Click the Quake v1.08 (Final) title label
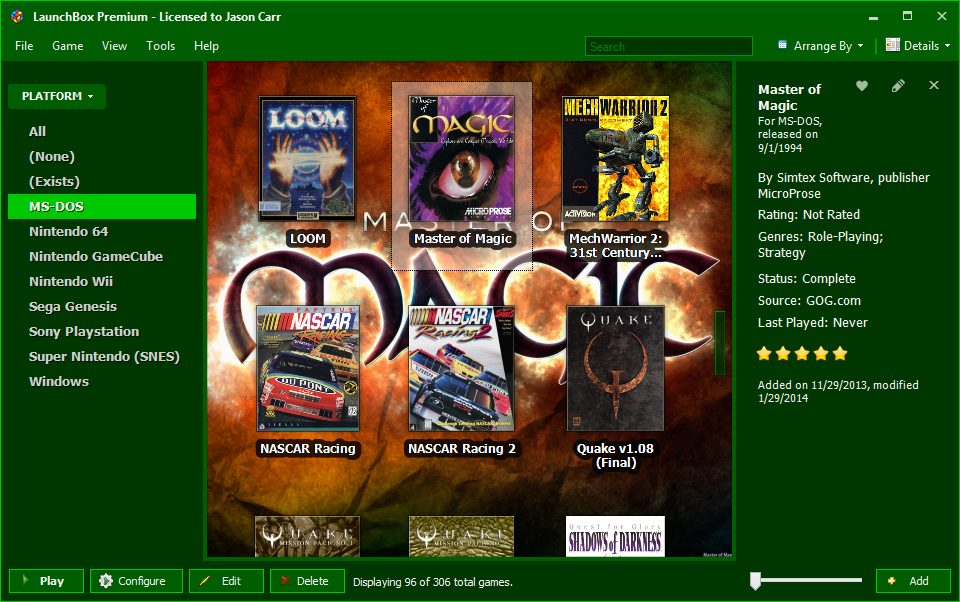 (x=615, y=456)
